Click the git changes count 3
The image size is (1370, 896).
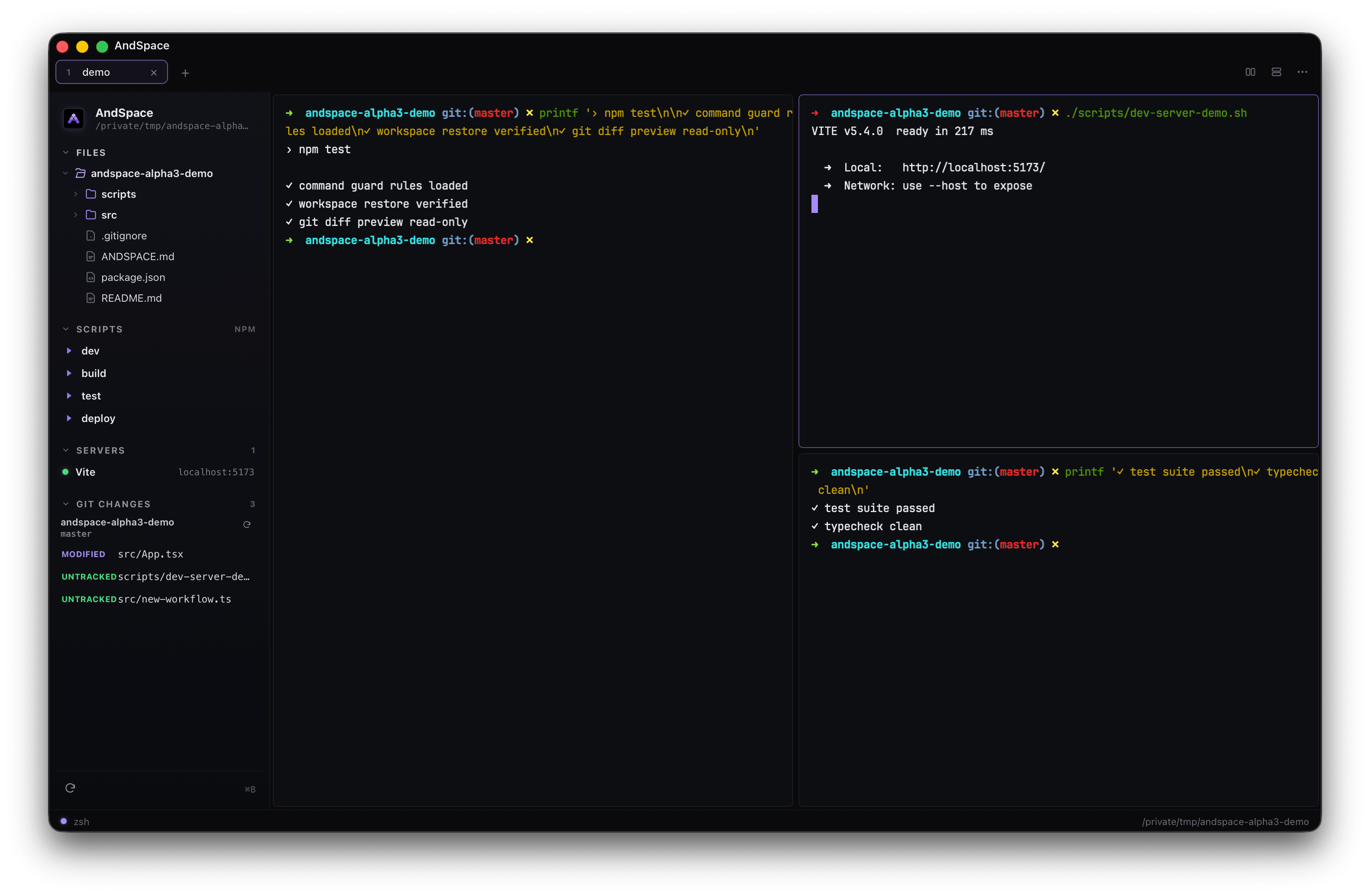pos(252,504)
